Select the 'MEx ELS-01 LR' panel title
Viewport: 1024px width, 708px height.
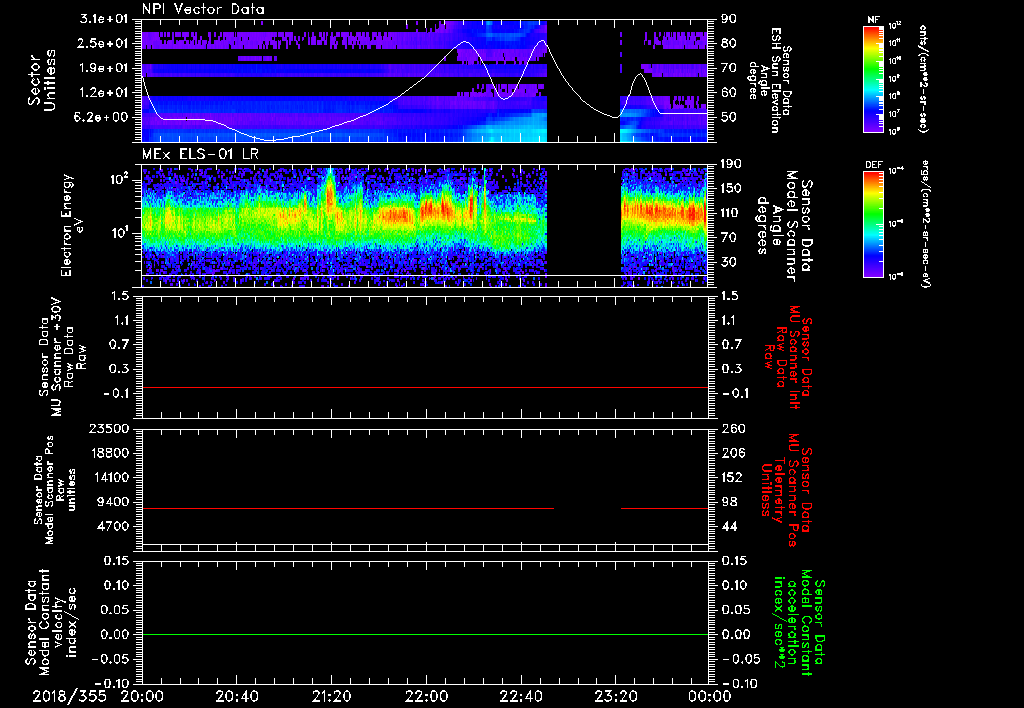coord(200,154)
